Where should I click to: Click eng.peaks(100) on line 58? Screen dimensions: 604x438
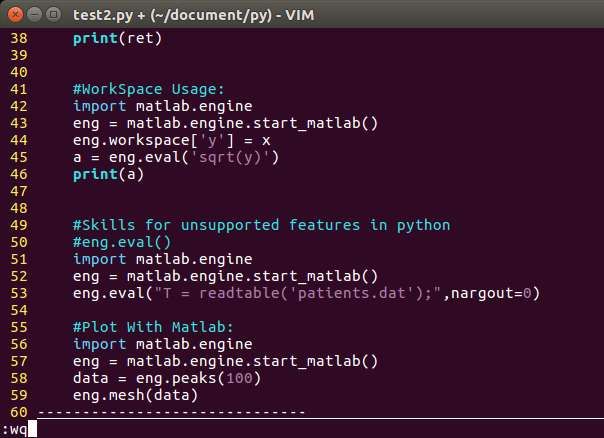(198, 378)
